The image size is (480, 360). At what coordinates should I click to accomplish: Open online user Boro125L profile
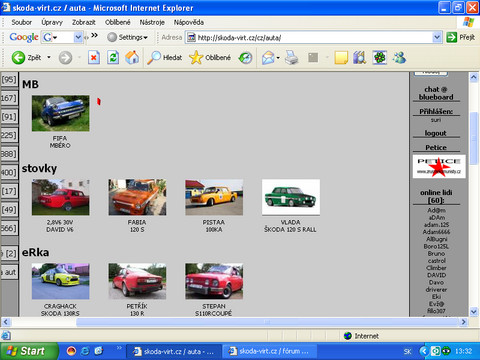click(436, 246)
